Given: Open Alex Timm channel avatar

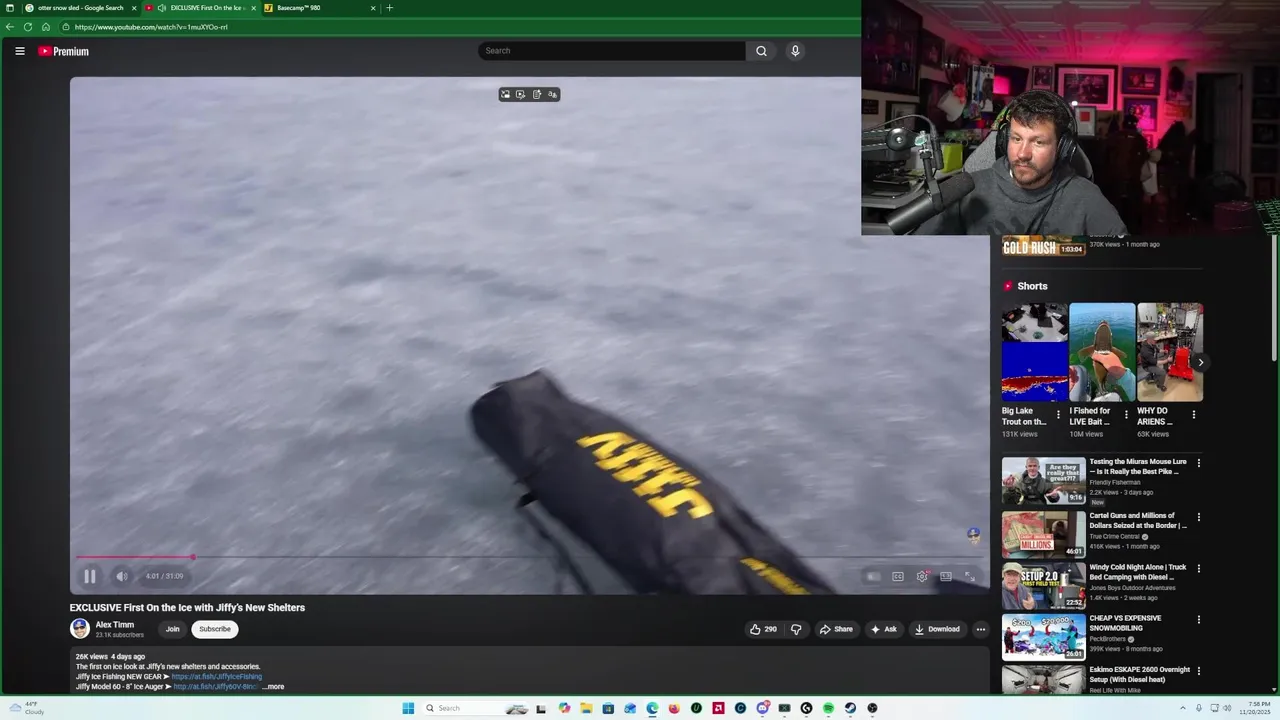Looking at the screenshot, I should click(x=80, y=629).
